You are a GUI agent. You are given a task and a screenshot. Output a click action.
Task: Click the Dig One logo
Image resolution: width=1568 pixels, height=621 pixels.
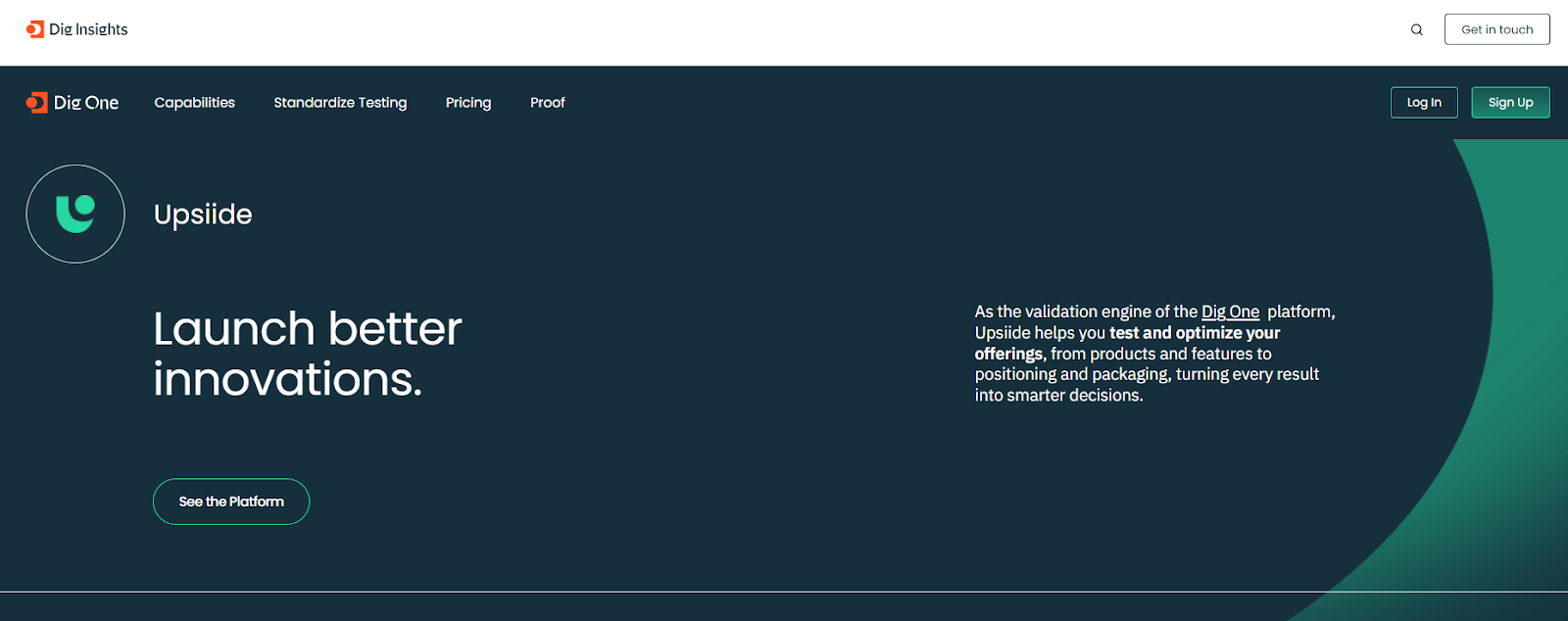73,103
